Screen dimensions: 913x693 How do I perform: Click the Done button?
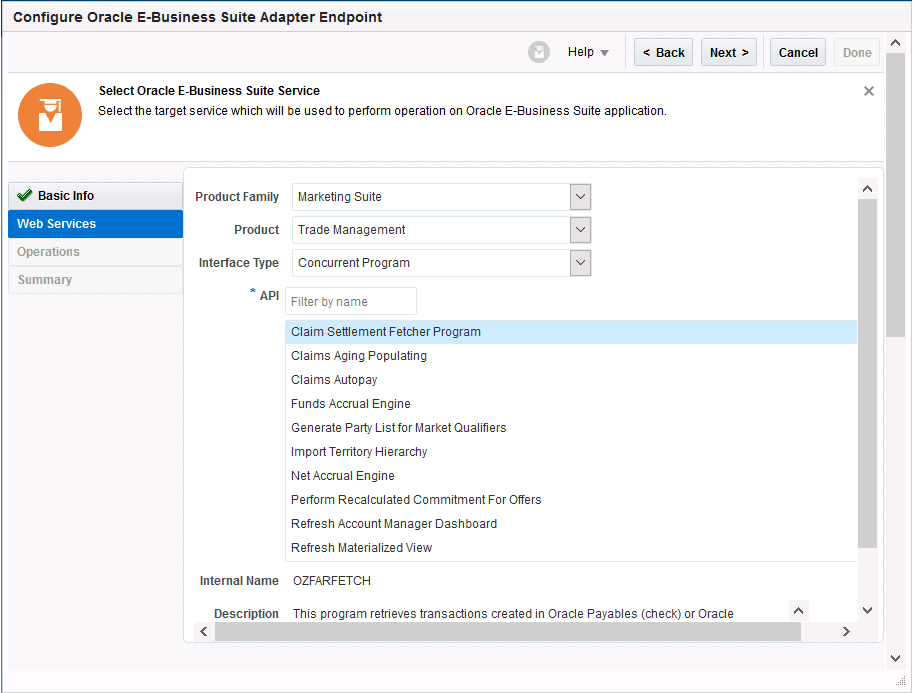pos(857,52)
